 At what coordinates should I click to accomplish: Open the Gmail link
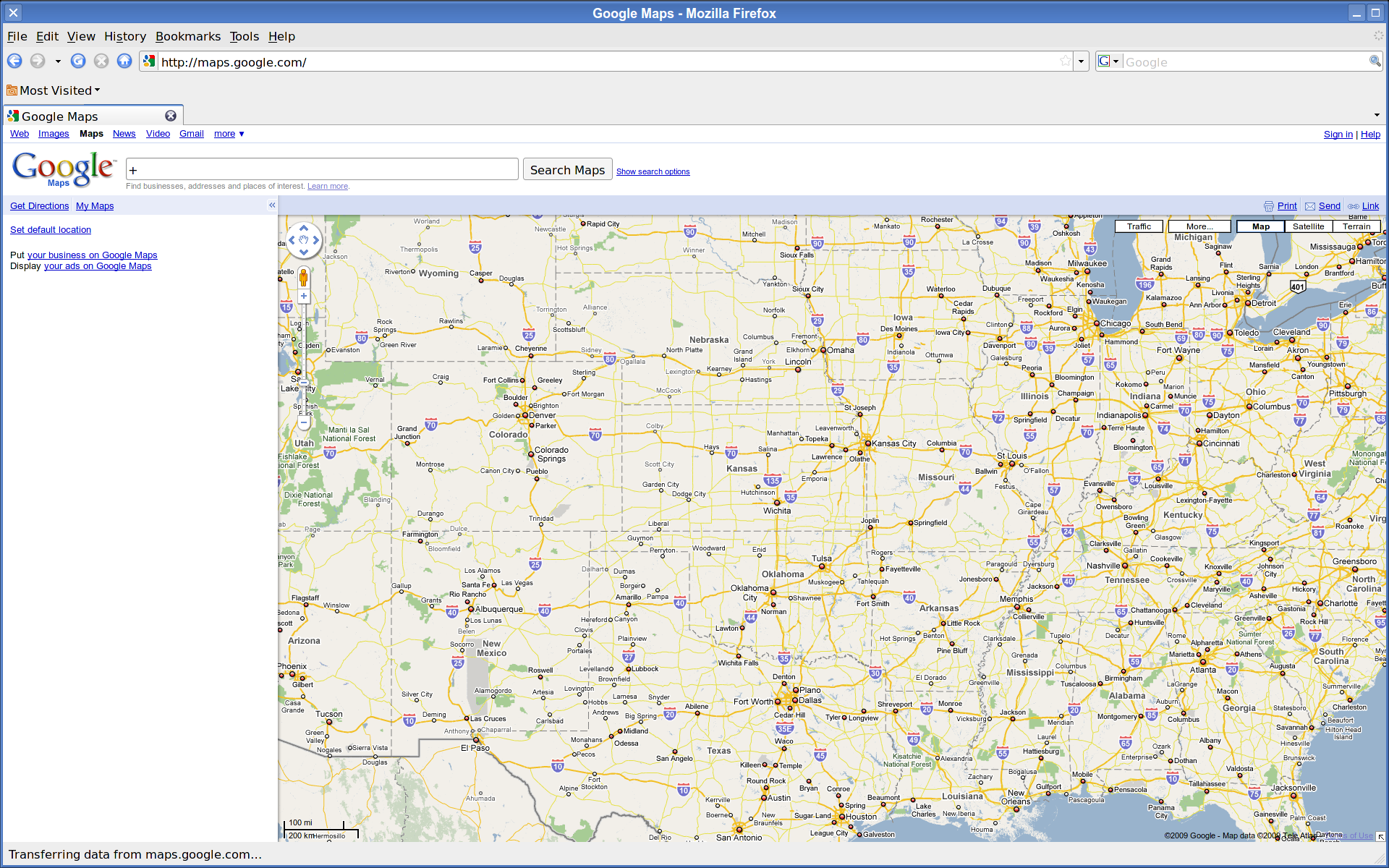pos(192,134)
